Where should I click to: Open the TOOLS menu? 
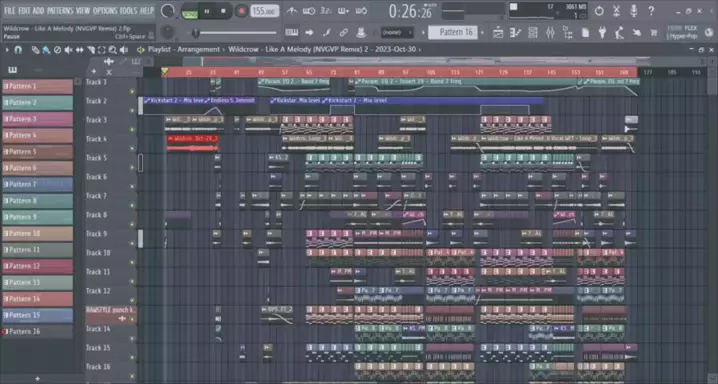coord(128,11)
